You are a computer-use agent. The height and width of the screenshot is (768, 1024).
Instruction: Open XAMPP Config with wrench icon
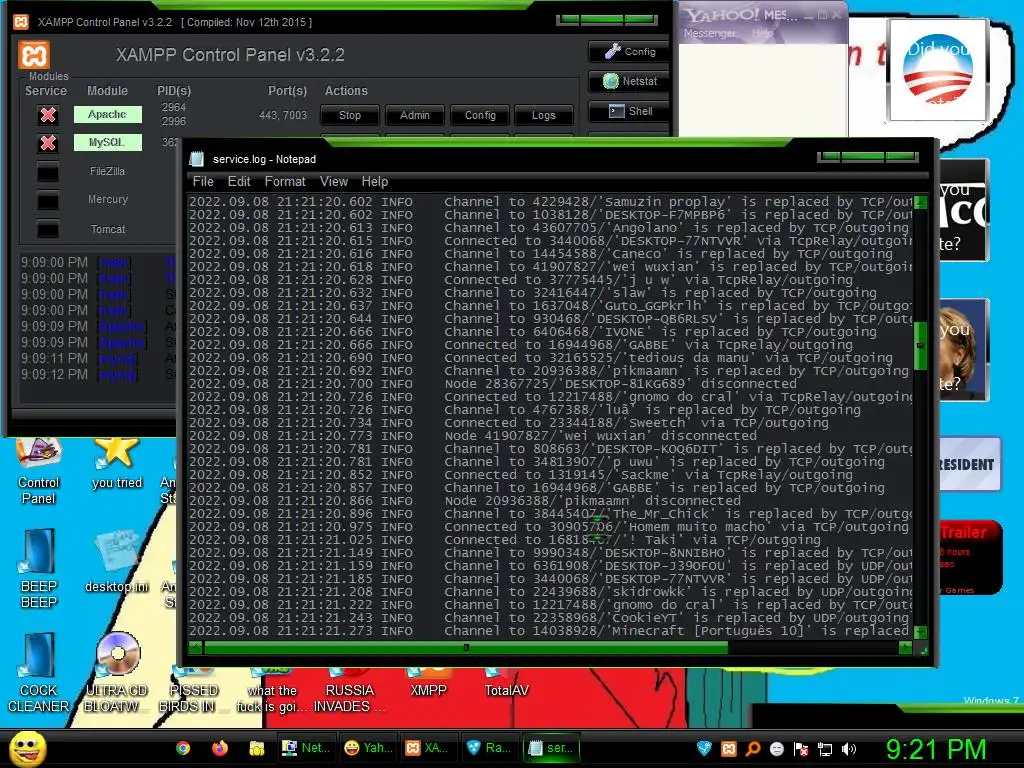pos(630,52)
